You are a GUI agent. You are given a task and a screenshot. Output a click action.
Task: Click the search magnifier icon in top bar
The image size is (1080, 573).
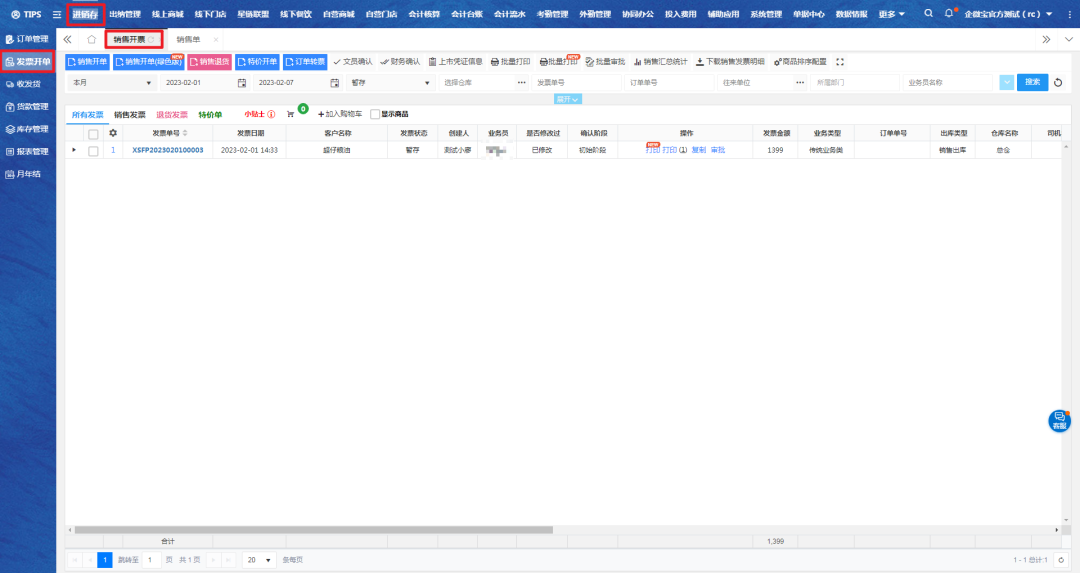tap(928, 14)
